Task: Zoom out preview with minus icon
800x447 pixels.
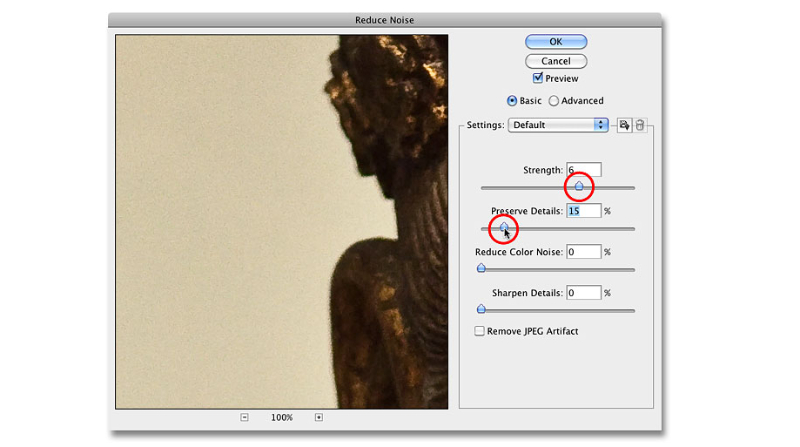Action: coord(244,417)
